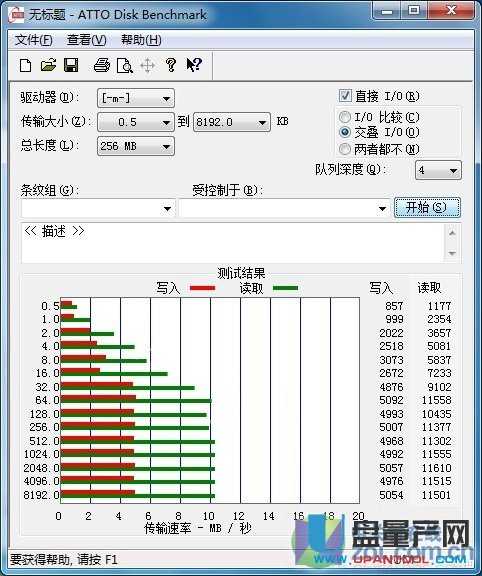Click the New document toolbar icon

25,66
